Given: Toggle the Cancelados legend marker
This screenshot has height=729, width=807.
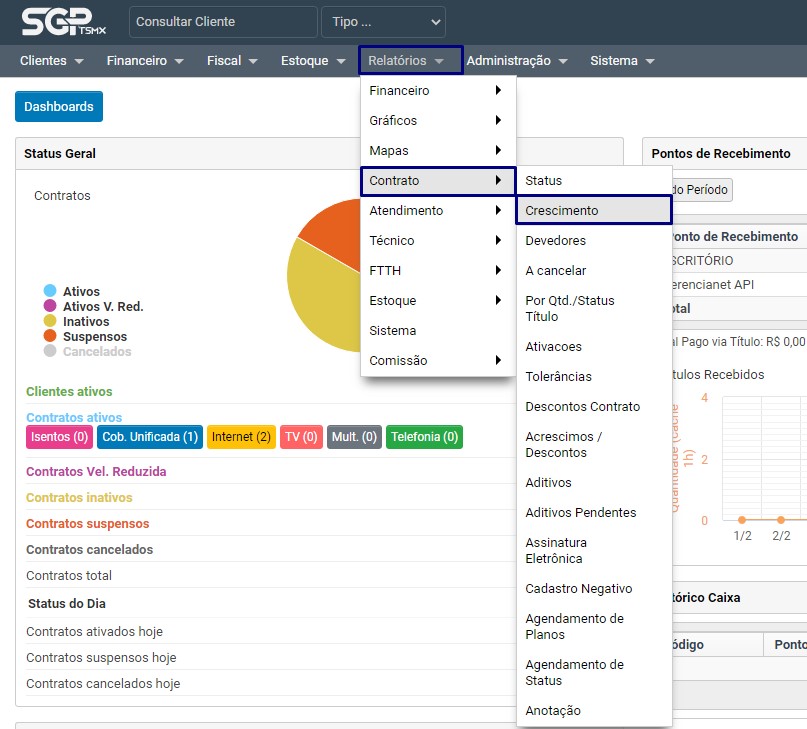Looking at the screenshot, I should click(x=49, y=351).
